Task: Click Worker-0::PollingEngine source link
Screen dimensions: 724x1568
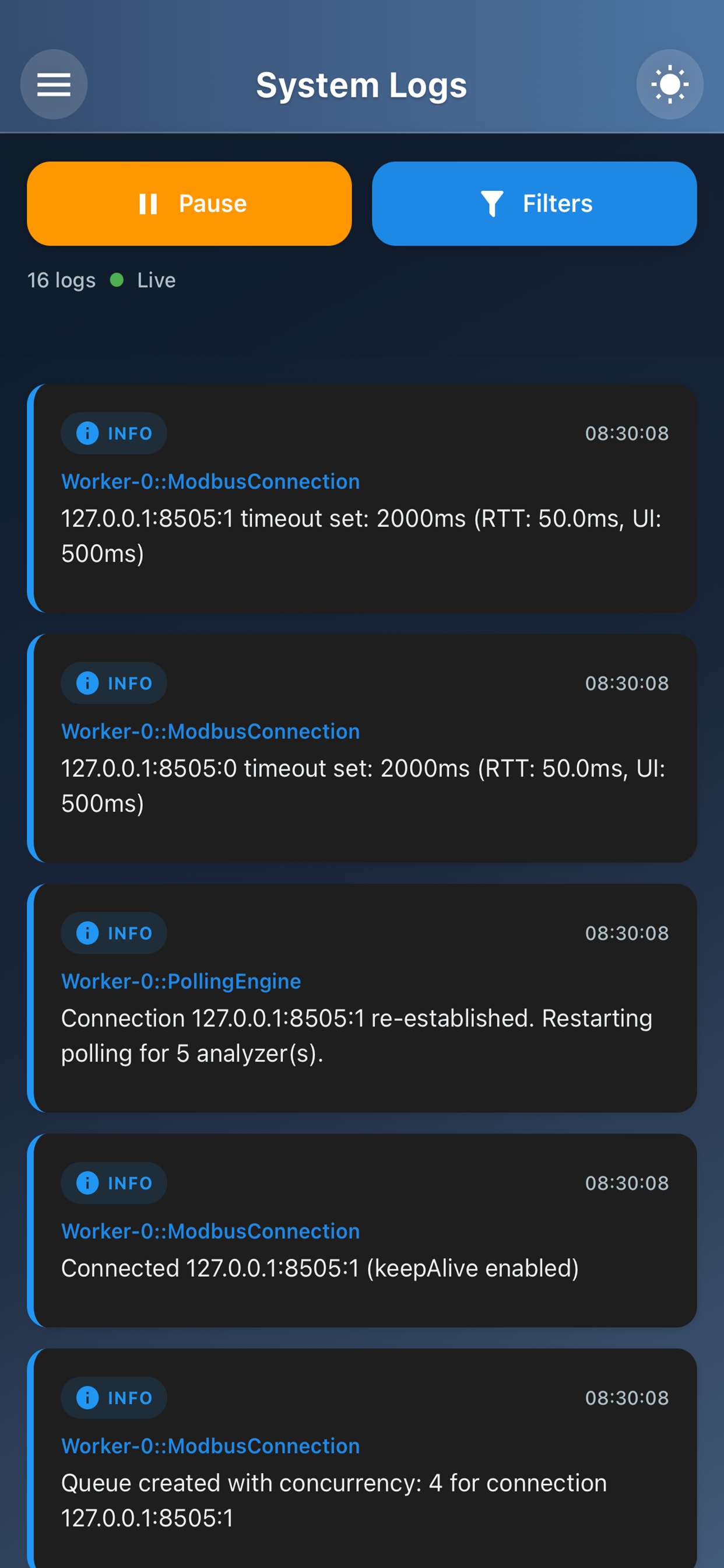Action: tap(181, 981)
